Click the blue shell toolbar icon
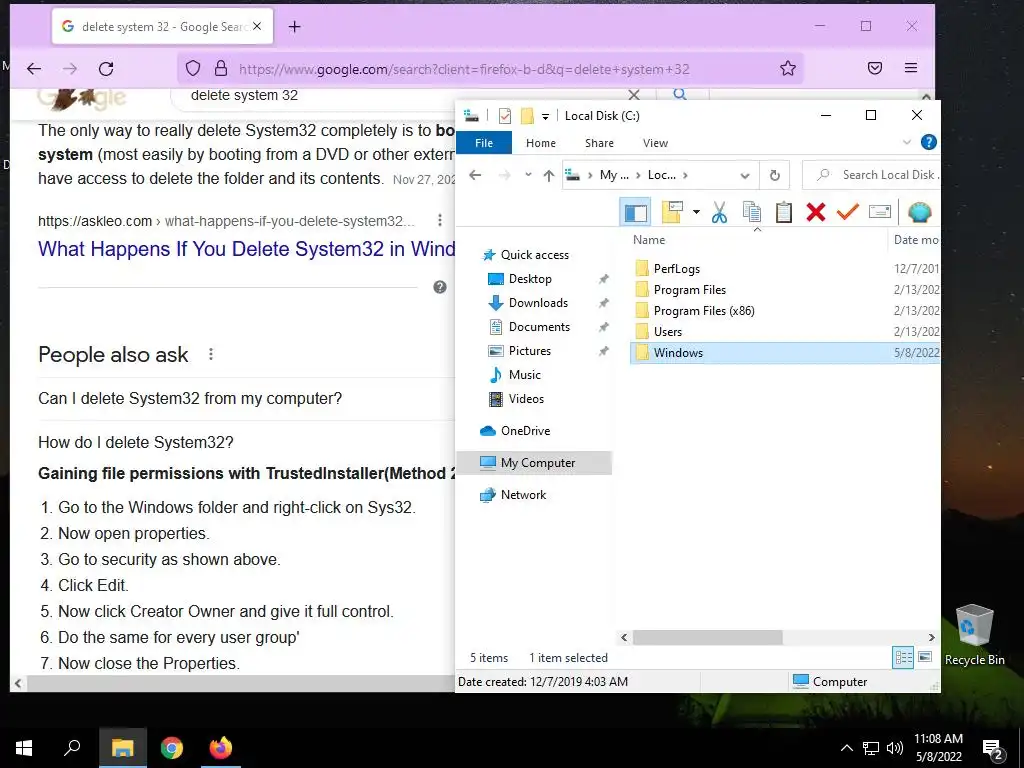 click(920, 212)
